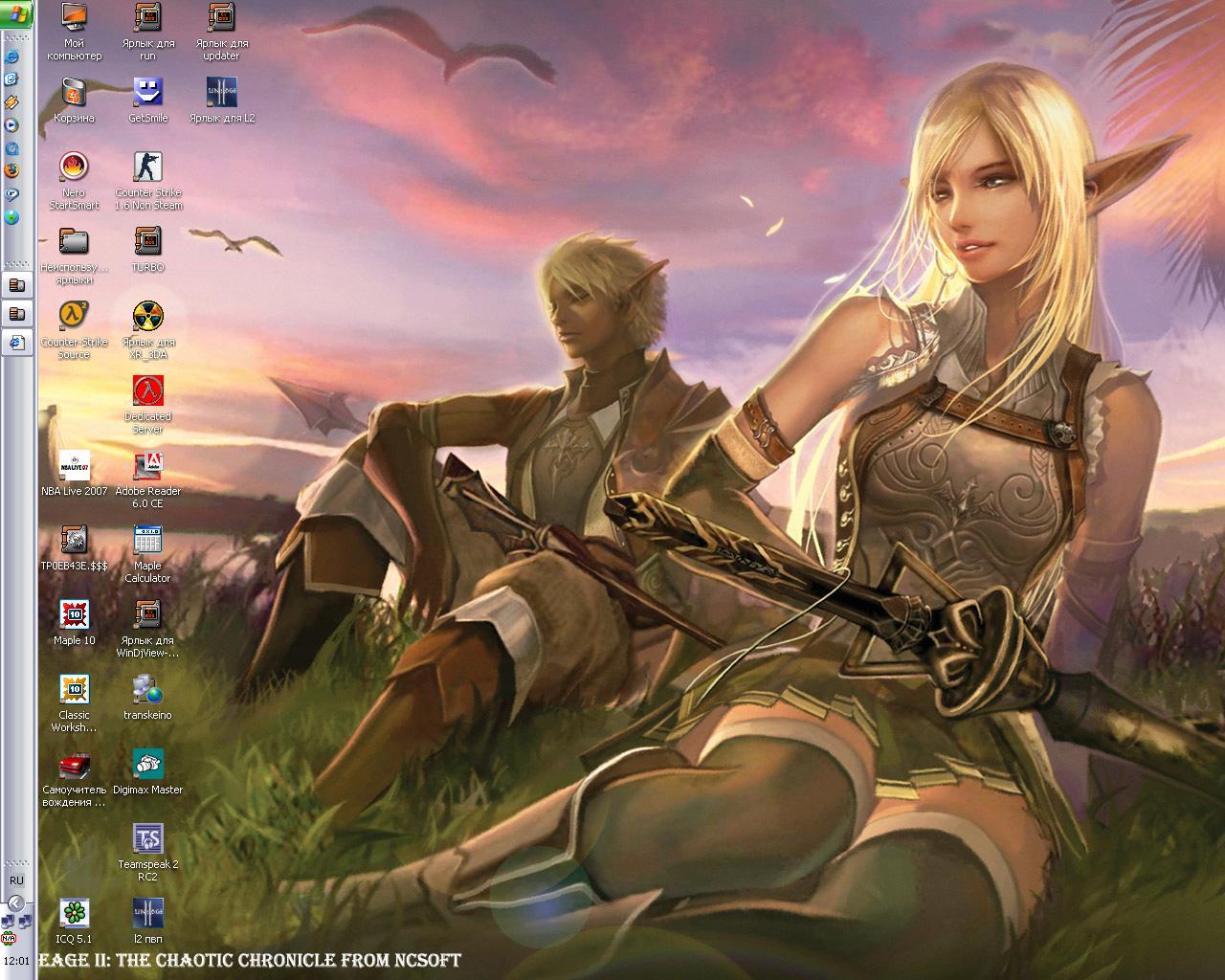
Task: Select the Ярлык для updater shortcut
Action: pos(222,32)
